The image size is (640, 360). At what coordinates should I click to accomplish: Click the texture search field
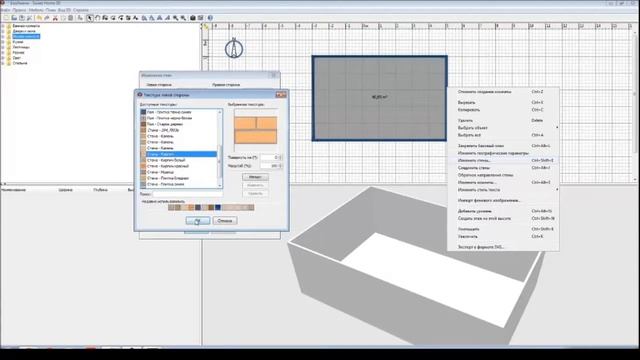(187, 194)
